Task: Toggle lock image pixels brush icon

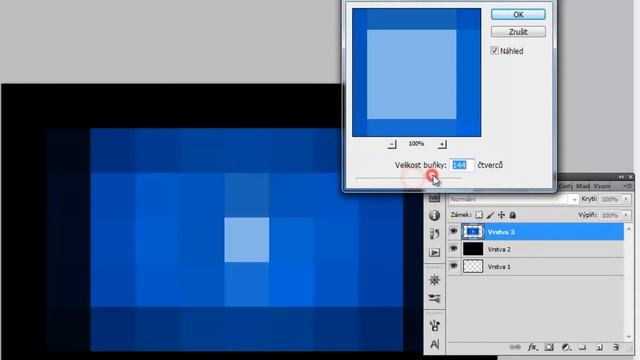Action: [490, 215]
